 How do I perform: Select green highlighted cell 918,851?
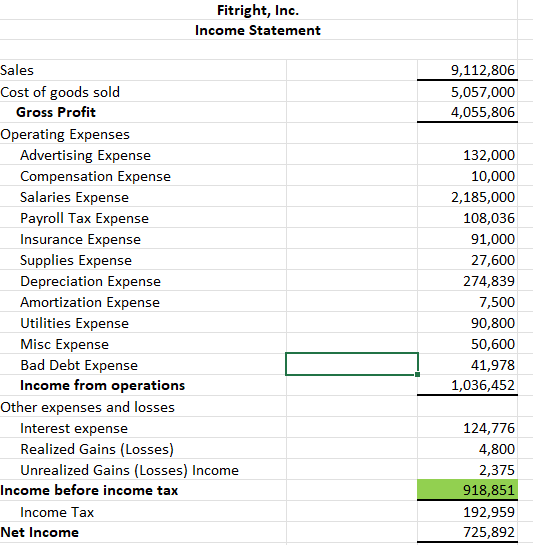(468, 490)
